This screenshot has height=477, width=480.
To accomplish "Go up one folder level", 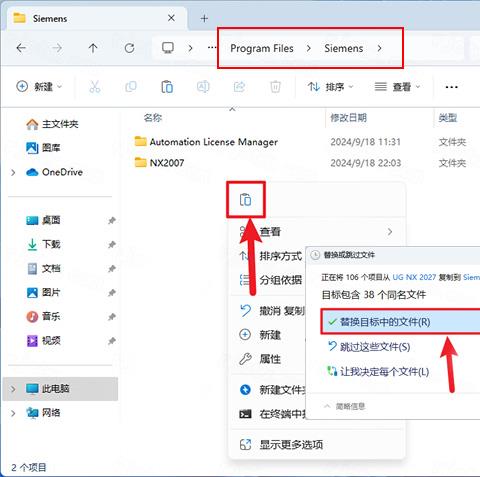I will 93,48.
